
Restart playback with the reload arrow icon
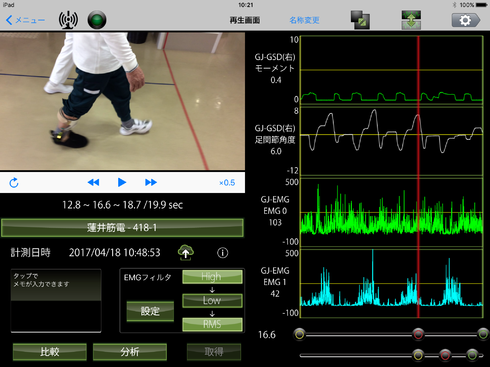point(14,183)
